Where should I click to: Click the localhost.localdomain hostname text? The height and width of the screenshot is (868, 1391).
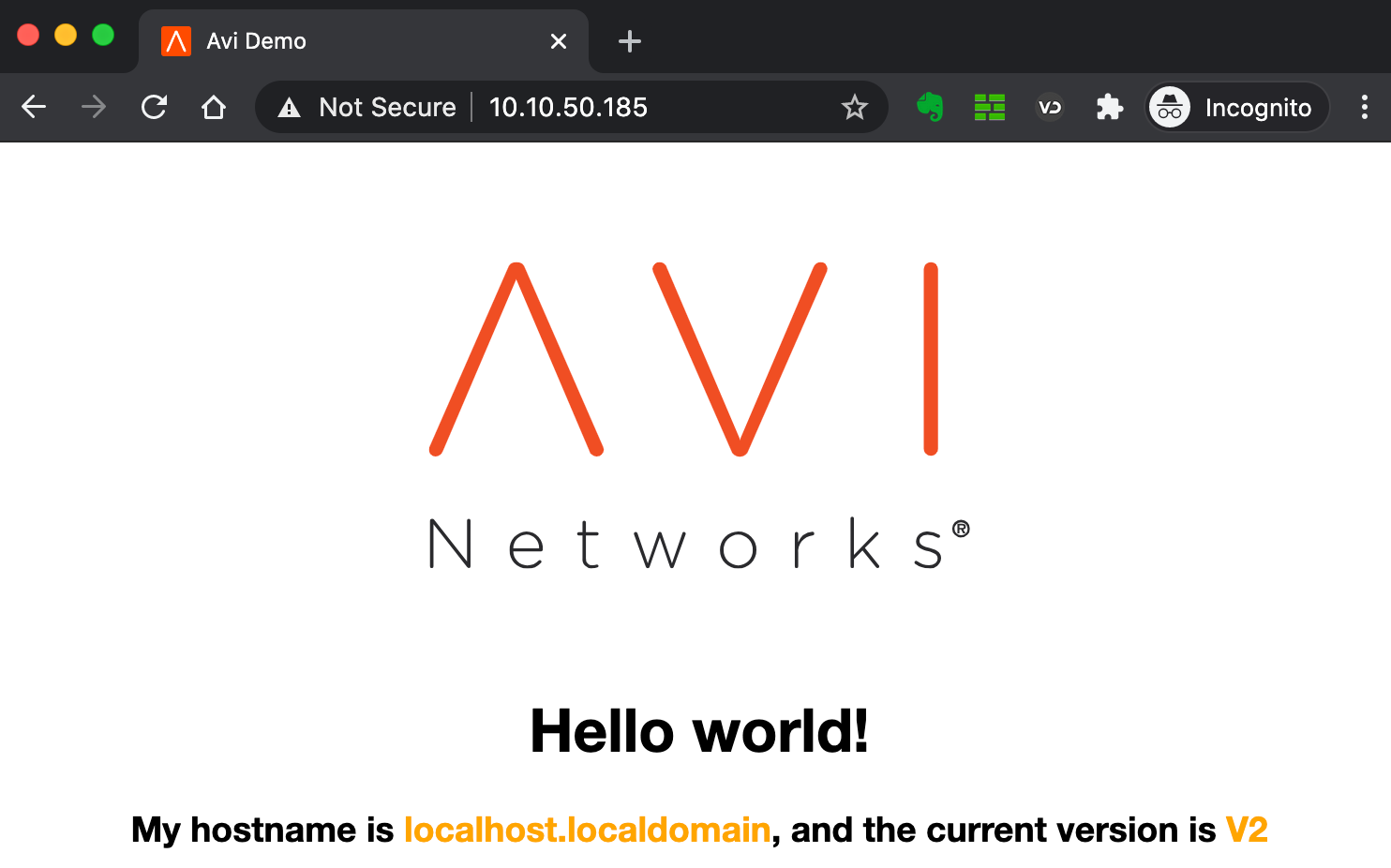click(587, 830)
